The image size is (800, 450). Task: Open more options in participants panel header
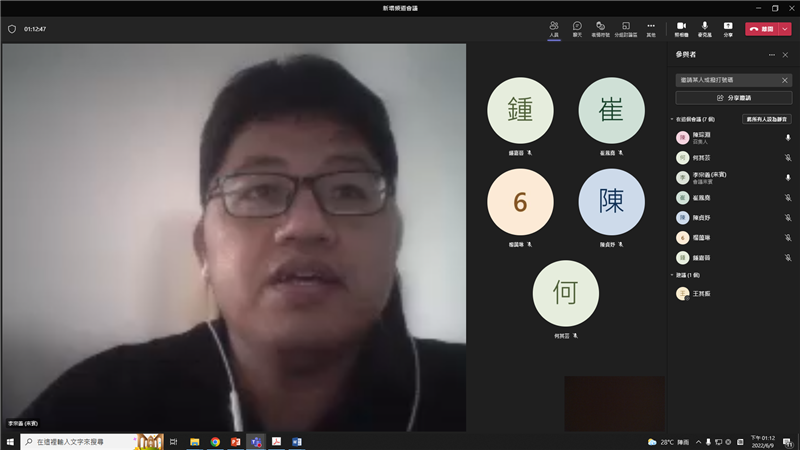(x=771, y=55)
